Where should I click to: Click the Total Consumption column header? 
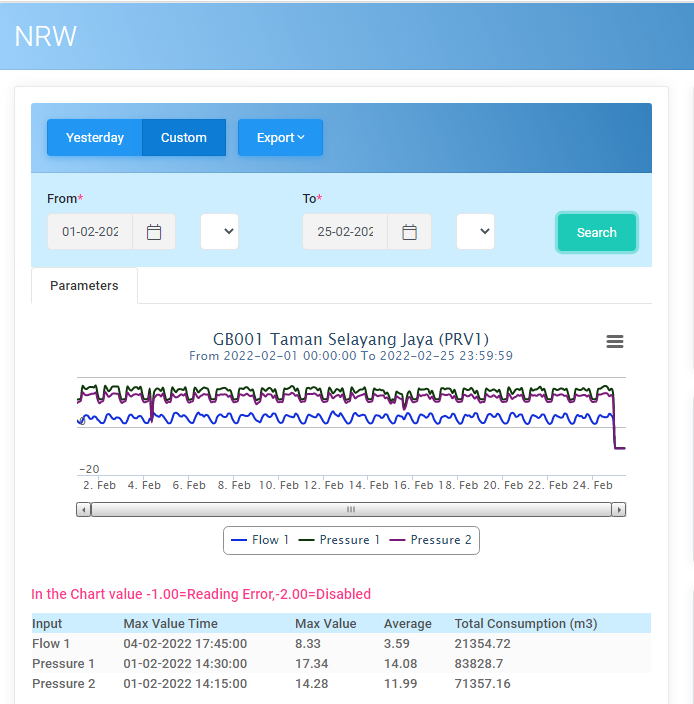(525, 624)
